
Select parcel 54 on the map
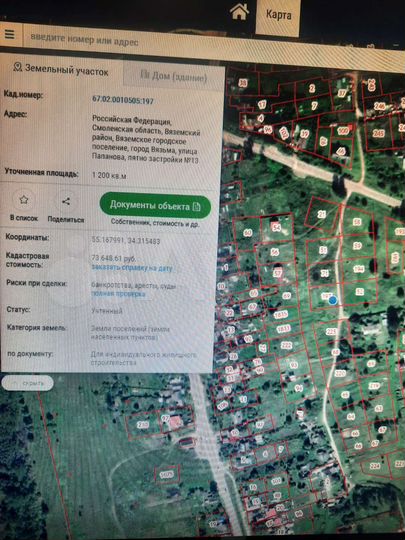(276, 227)
